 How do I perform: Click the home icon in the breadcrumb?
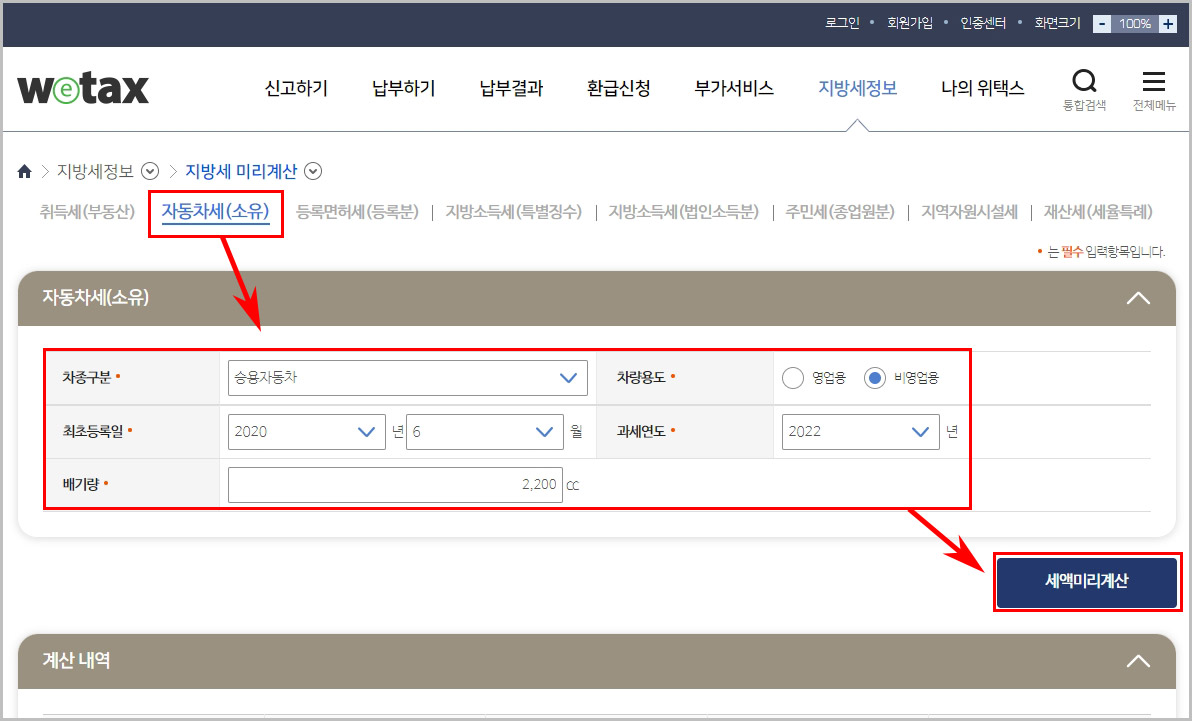point(24,171)
